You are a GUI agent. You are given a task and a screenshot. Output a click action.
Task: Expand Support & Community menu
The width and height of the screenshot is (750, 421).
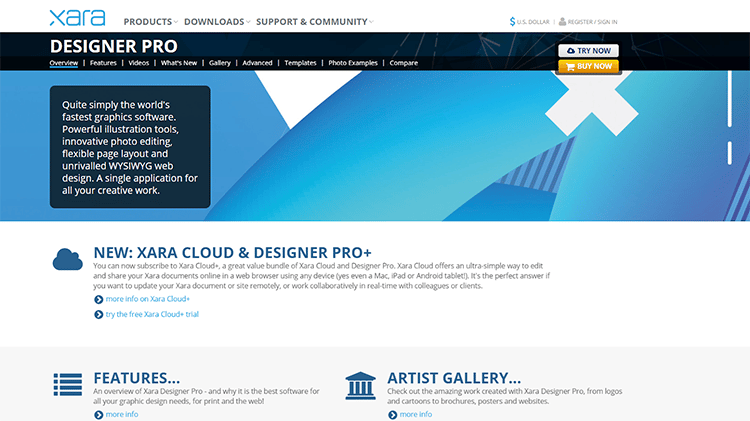tap(314, 21)
